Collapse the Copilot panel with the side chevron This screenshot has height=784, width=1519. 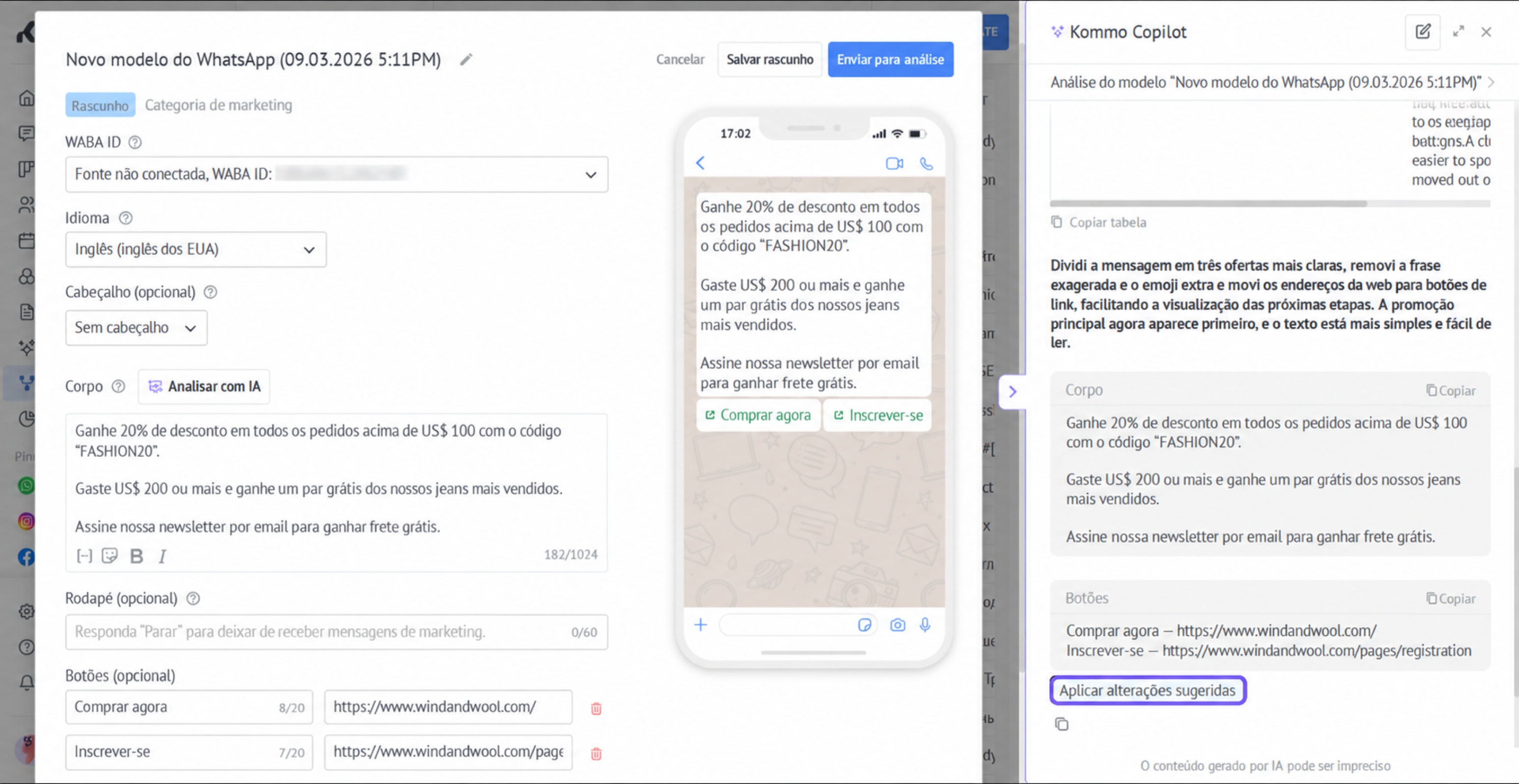click(x=1013, y=392)
